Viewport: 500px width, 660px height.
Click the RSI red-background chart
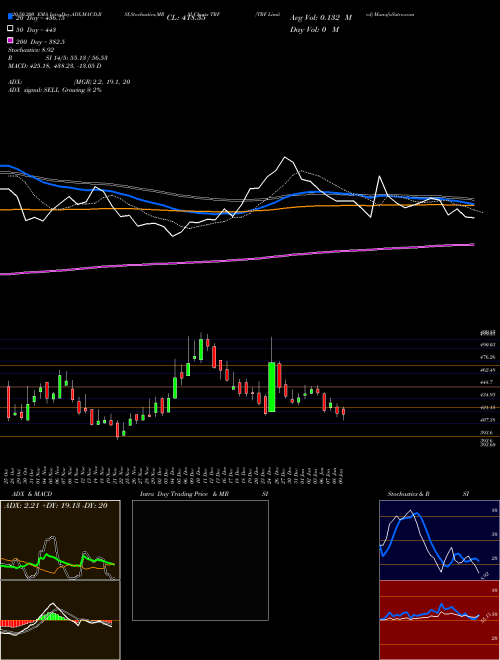(x=439, y=620)
